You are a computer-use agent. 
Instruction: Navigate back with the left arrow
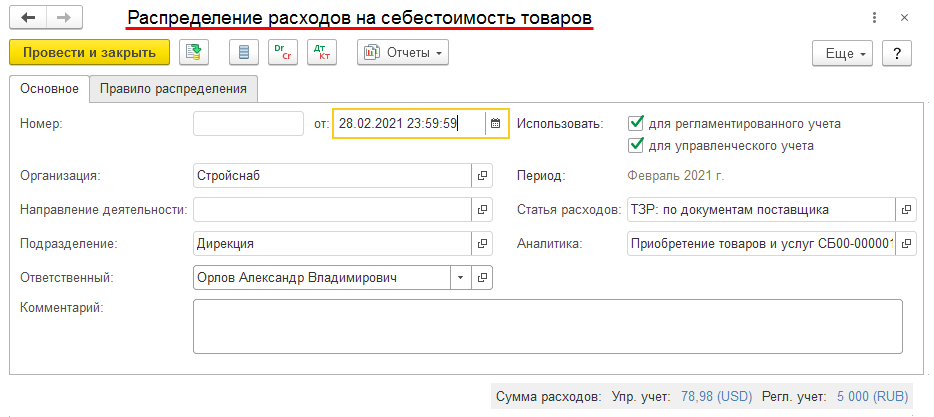coord(27,19)
